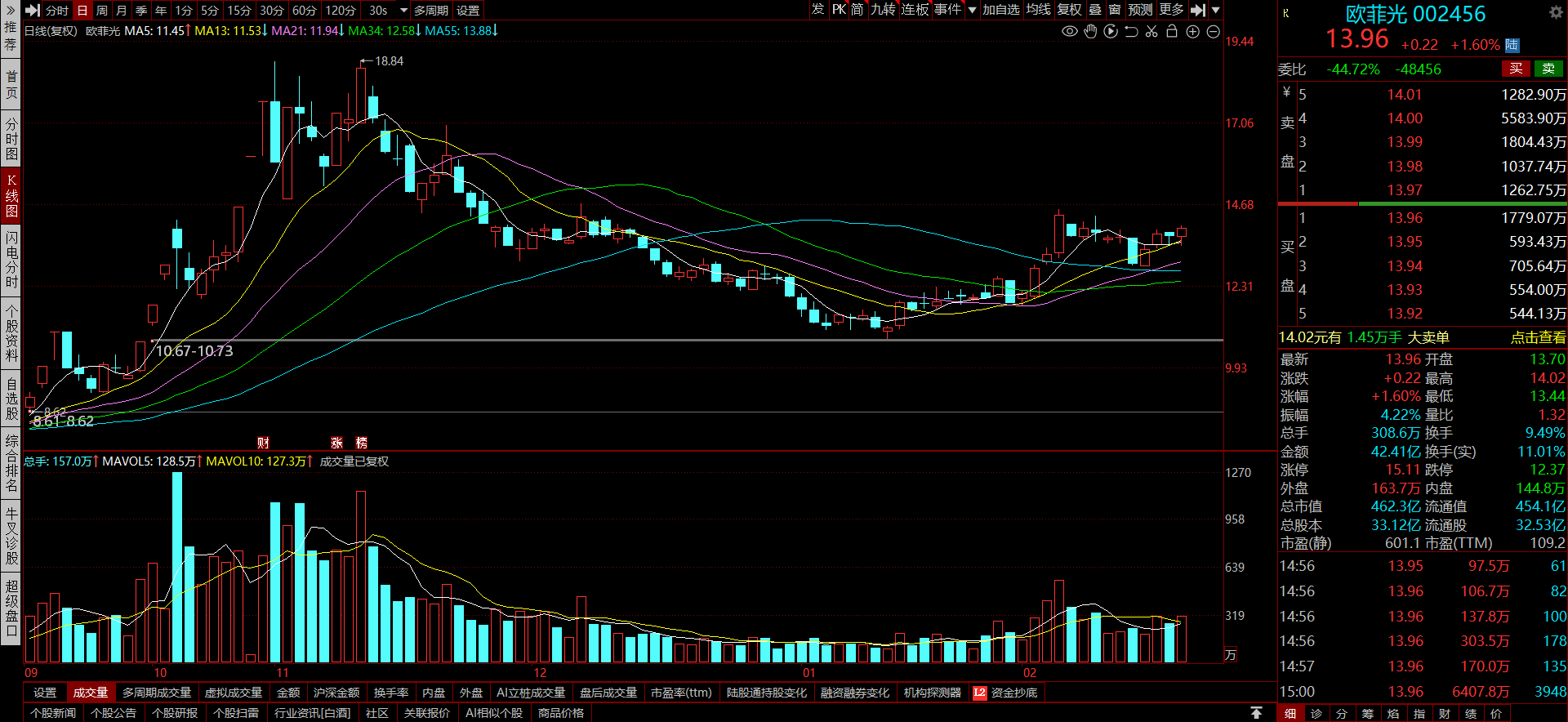Click 设置 in the indicator tab bar
Screen dimensions: 1568x722
pos(45,693)
